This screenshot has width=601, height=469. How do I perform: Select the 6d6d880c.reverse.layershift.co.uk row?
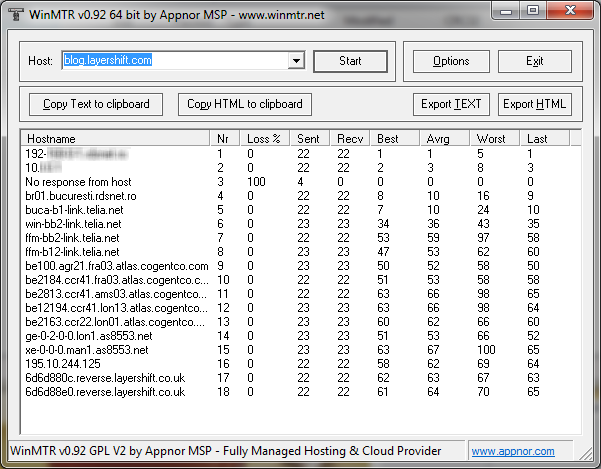[301, 378]
